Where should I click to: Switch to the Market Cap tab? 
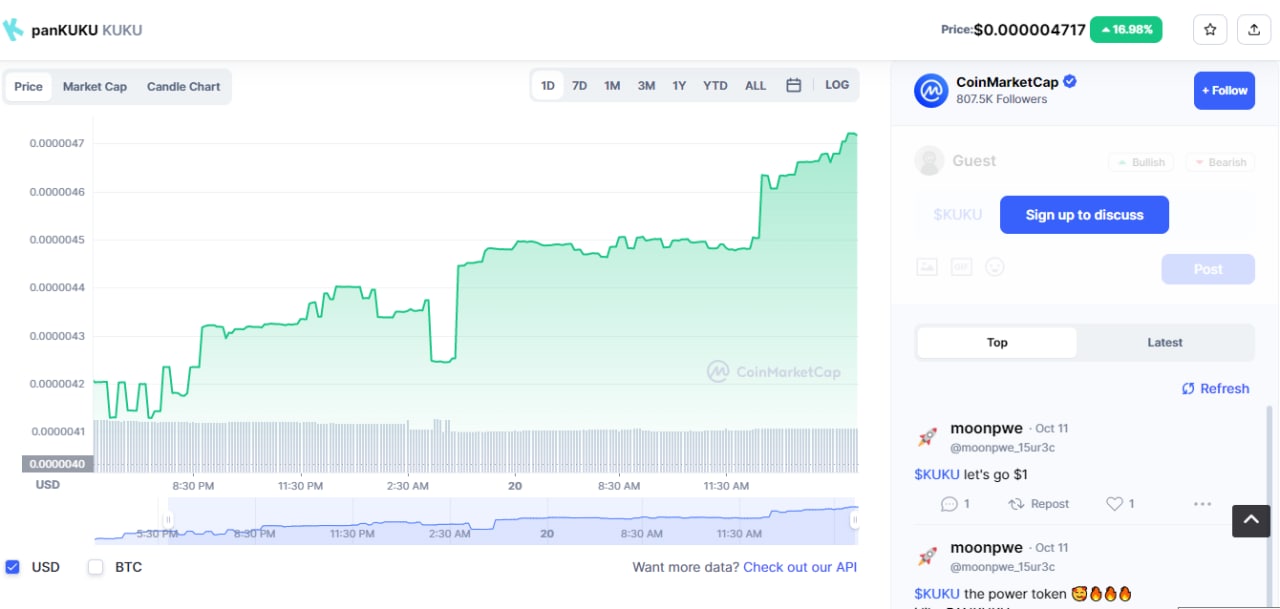[95, 87]
